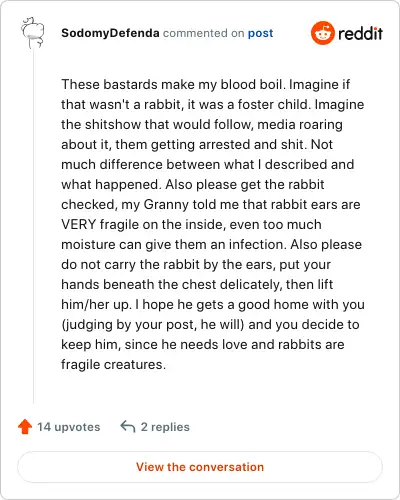Open the SodomyDefenda user profile name

(x=110, y=33)
